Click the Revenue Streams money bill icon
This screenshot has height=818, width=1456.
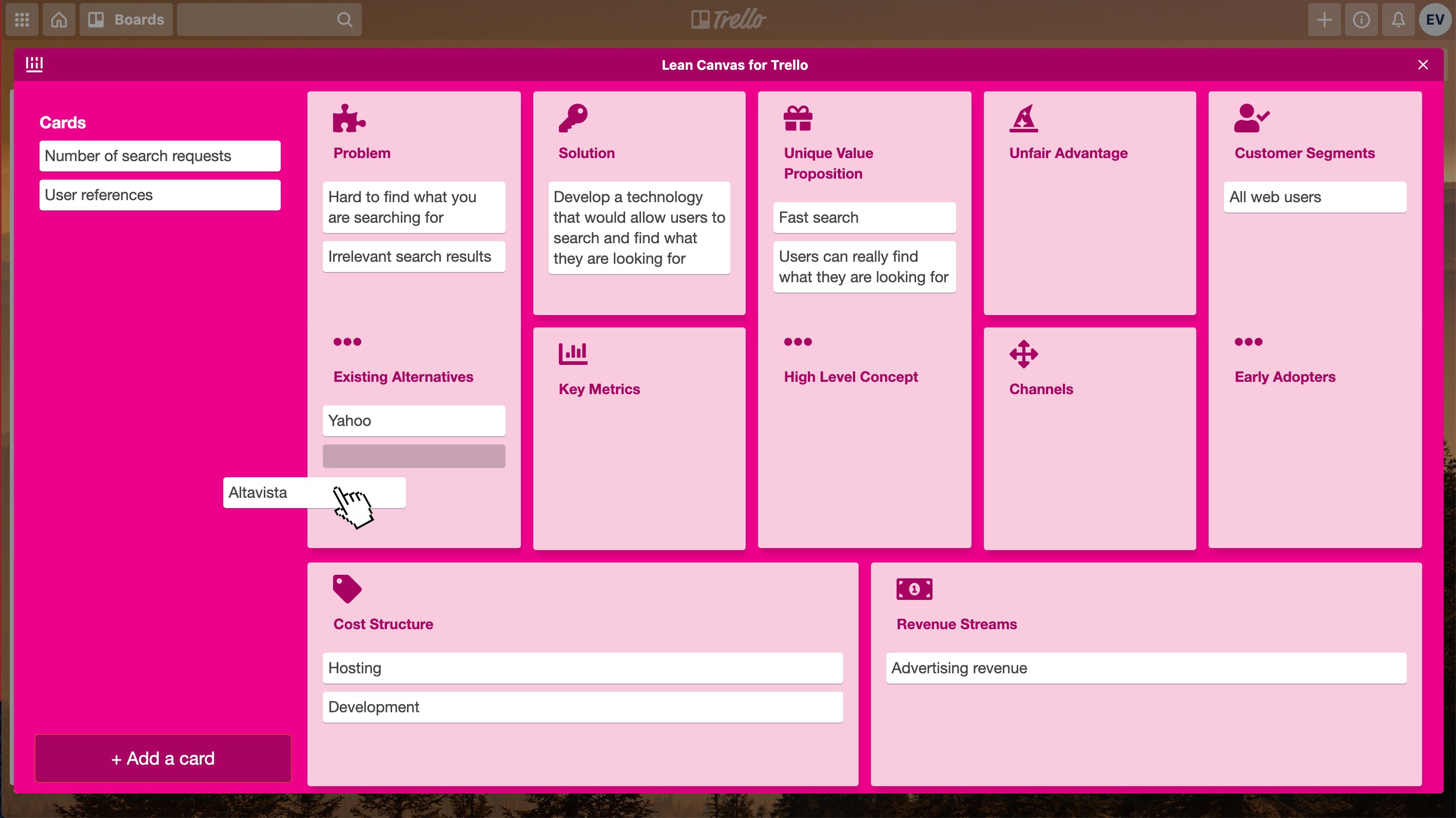point(914,589)
